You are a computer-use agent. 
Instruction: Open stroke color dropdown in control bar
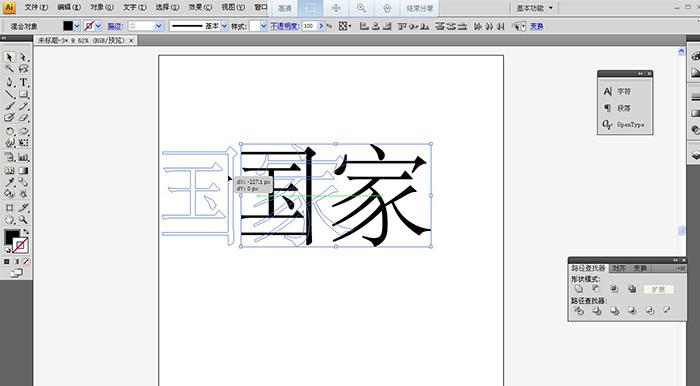[98, 26]
